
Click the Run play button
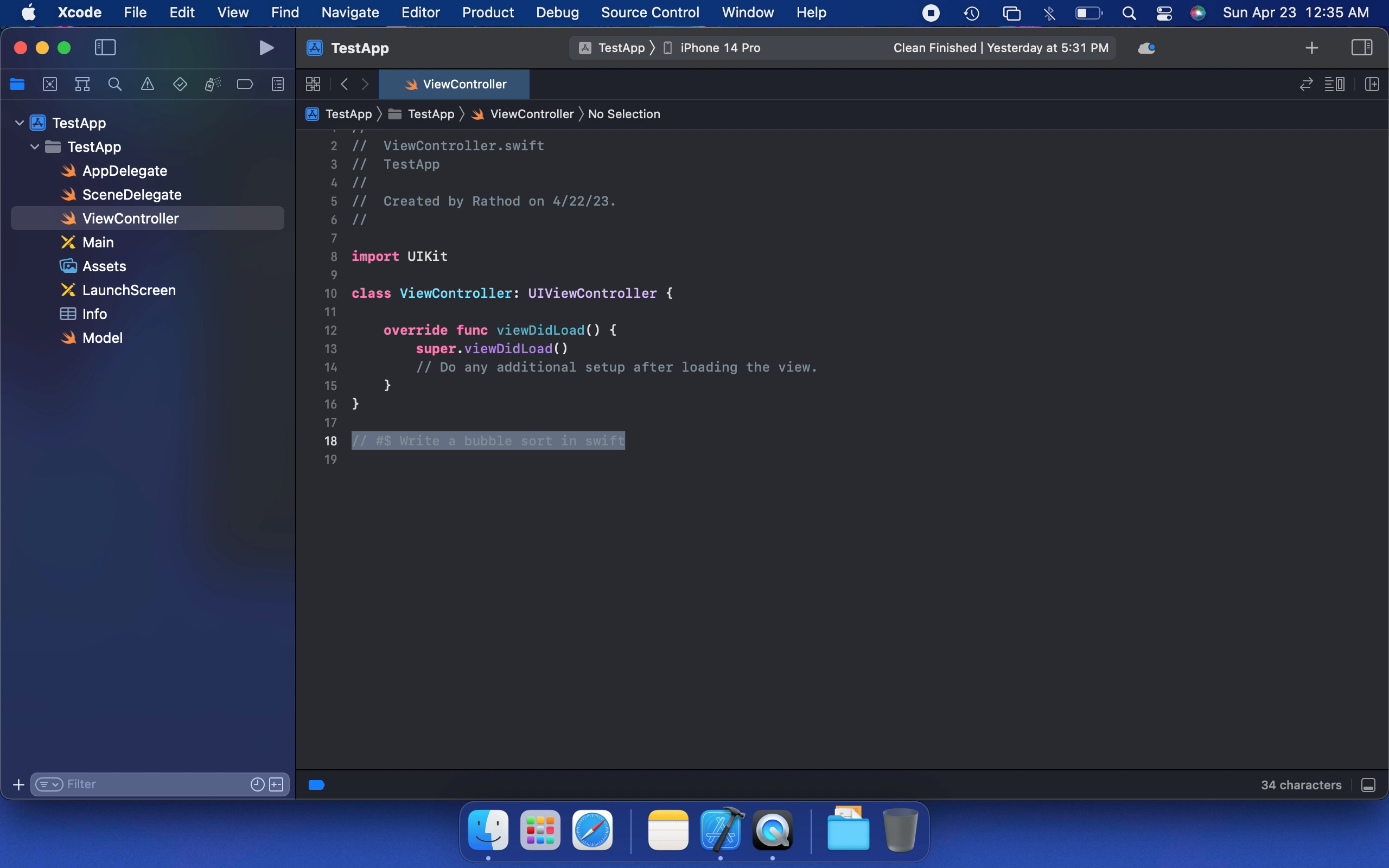pos(266,48)
